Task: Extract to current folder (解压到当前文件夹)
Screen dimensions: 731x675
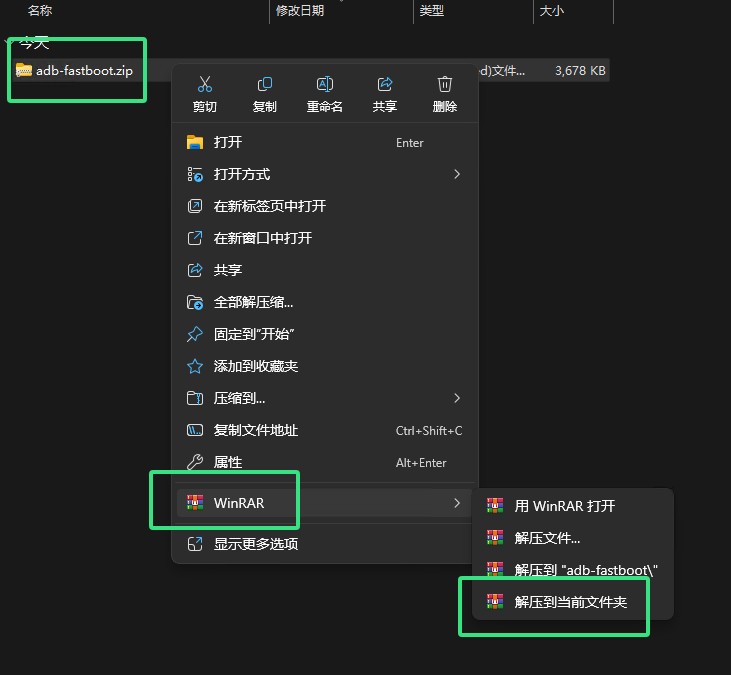Action: tap(571, 601)
